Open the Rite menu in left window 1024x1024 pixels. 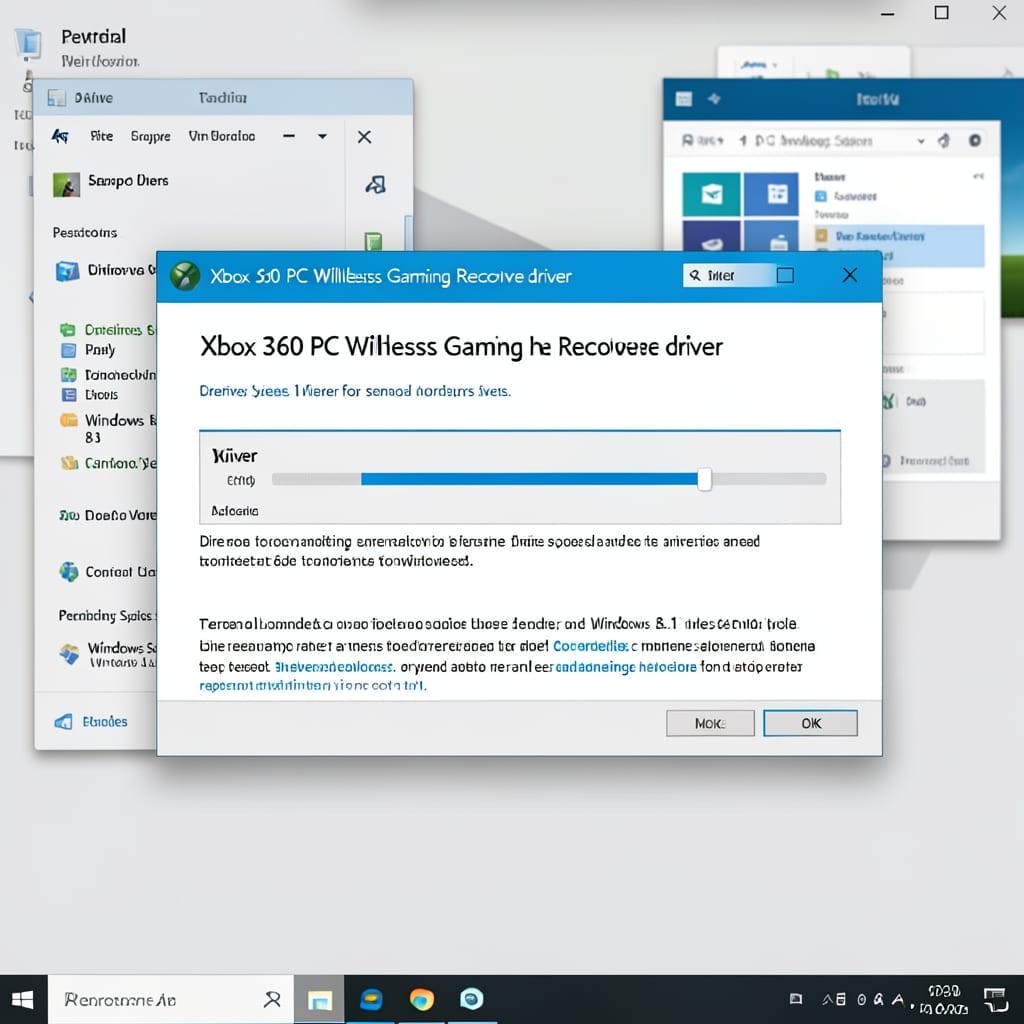(x=101, y=136)
